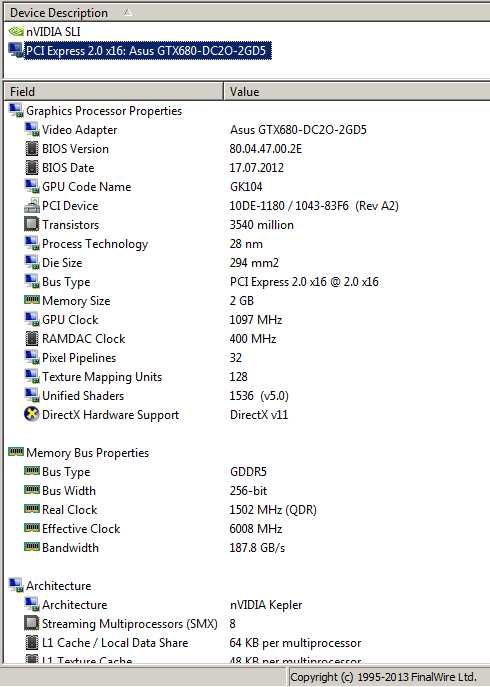Click the BIOS Version chip icon

tap(32, 149)
